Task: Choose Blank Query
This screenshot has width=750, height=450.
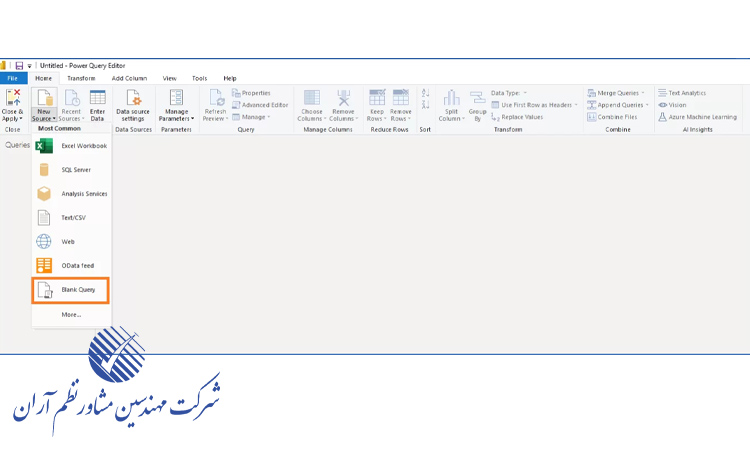Action: (x=71, y=290)
